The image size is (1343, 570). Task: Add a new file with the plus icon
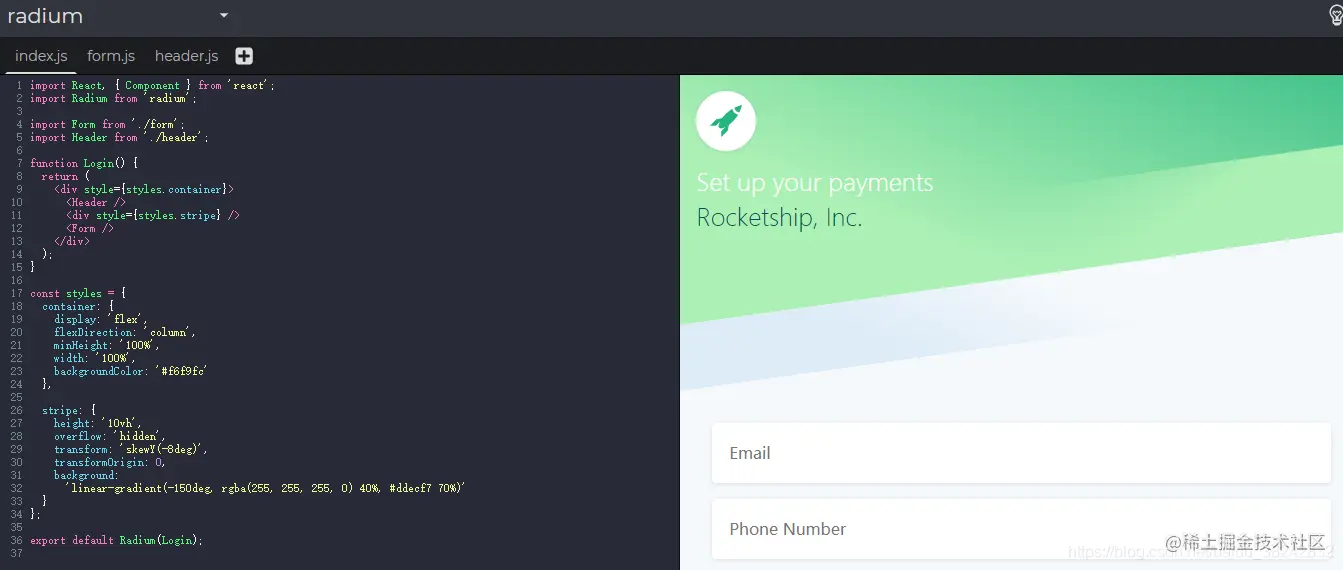click(x=244, y=56)
